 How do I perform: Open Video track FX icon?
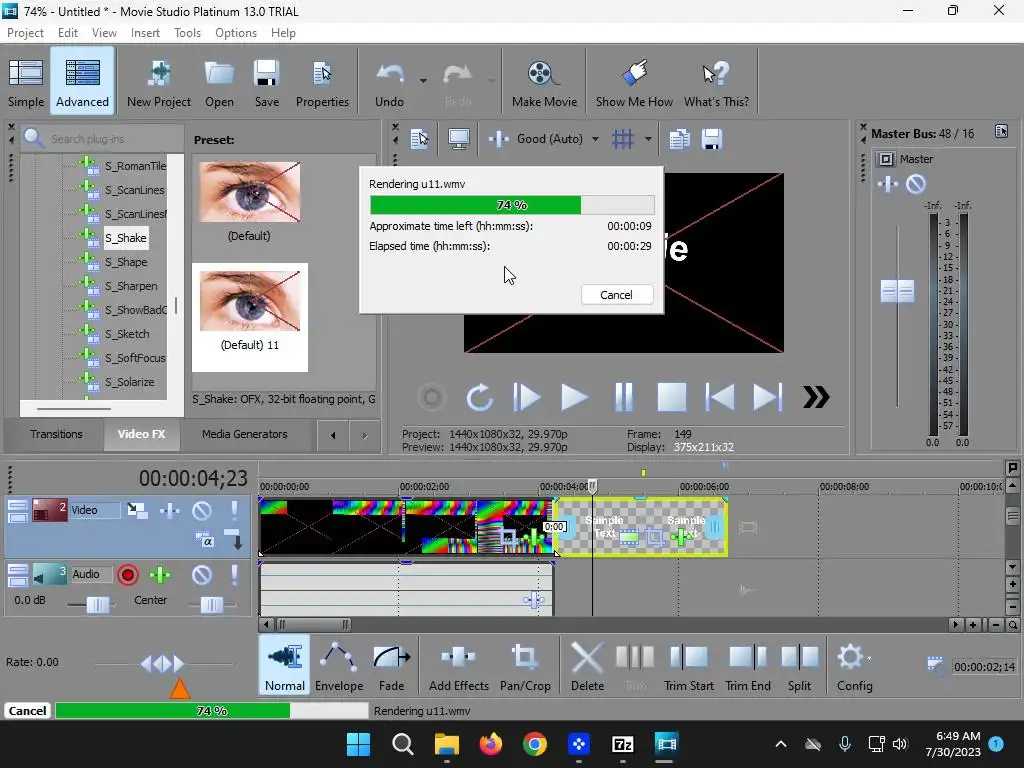[x=170, y=510]
